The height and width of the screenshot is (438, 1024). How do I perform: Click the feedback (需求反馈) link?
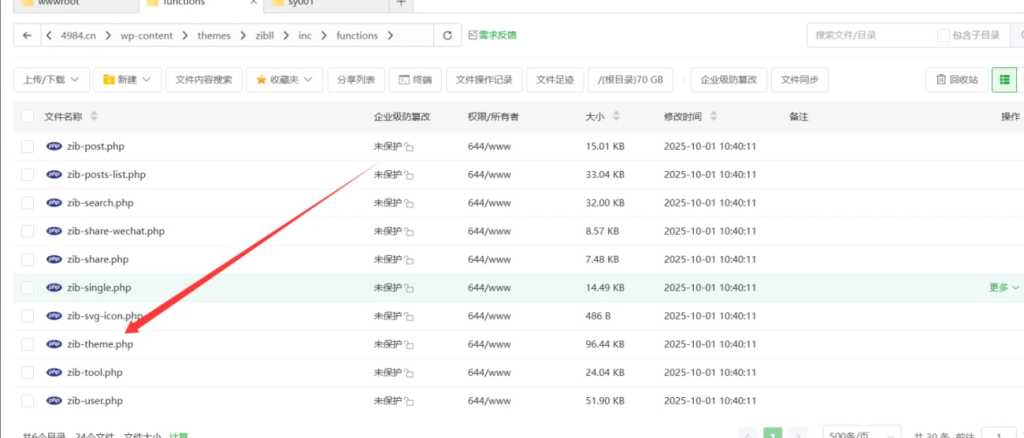(492, 36)
